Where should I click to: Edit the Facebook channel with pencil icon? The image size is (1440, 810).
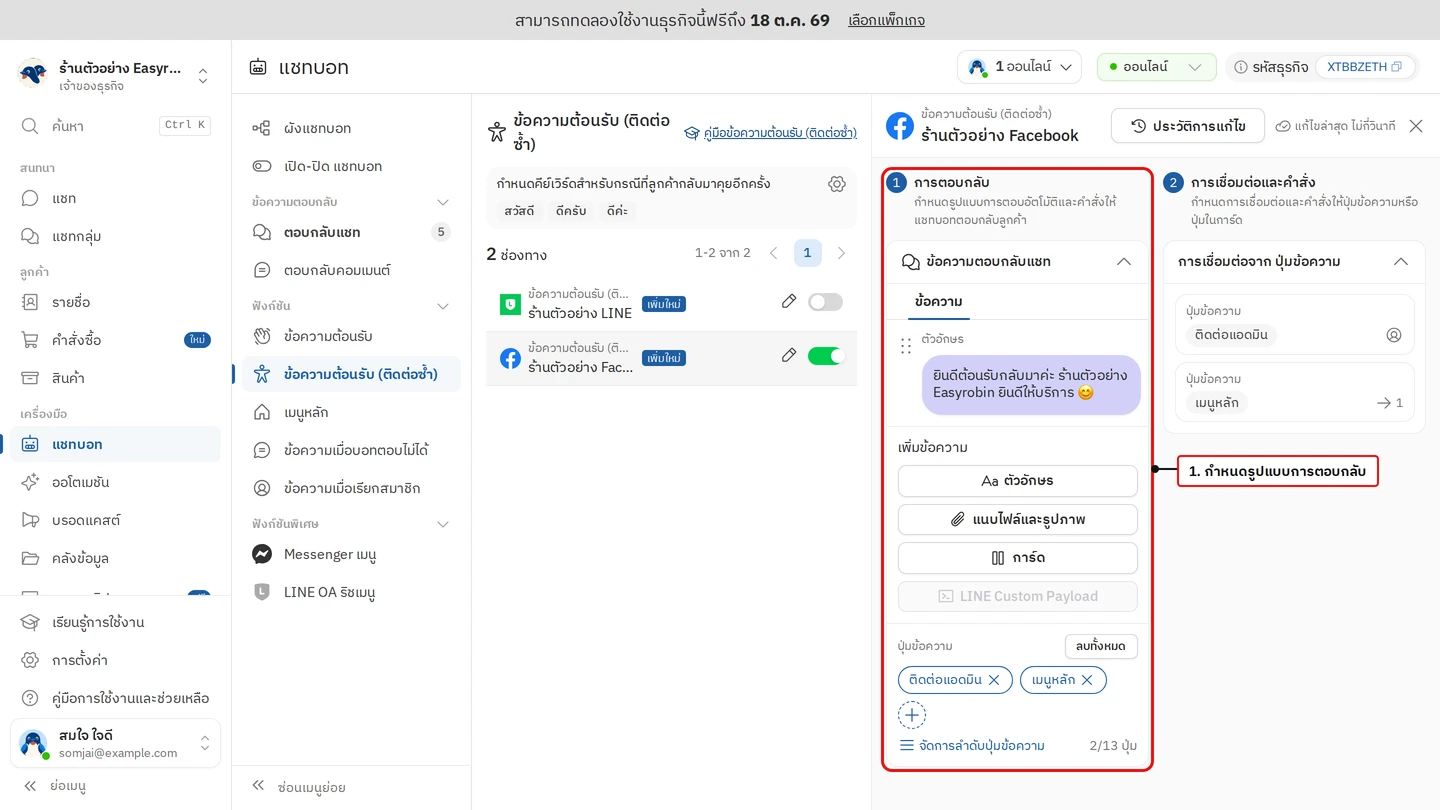tap(789, 356)
